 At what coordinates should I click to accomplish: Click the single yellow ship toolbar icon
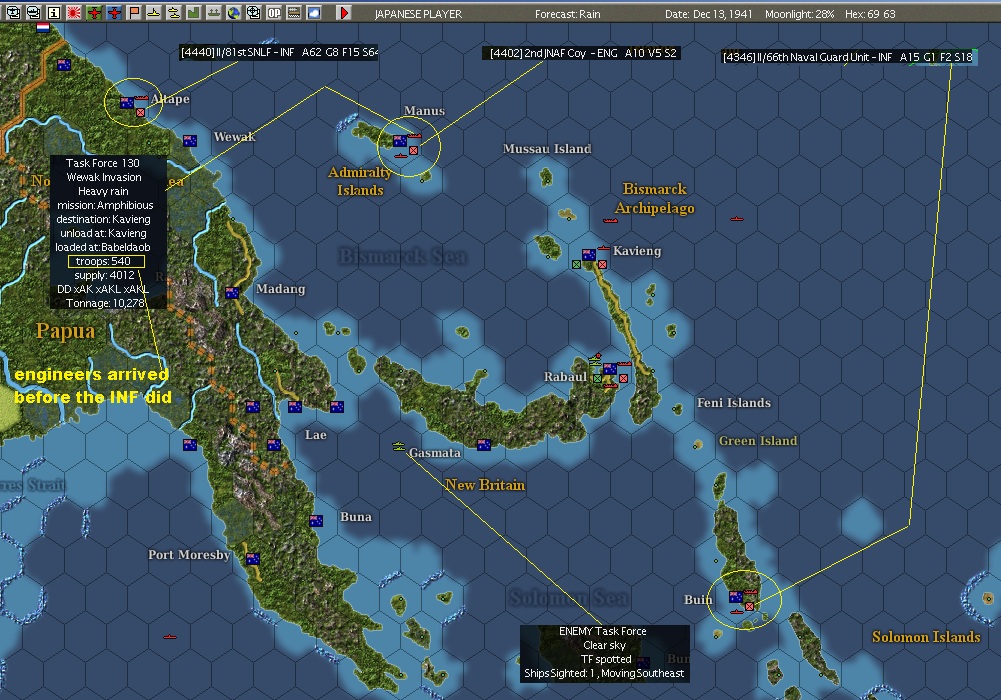tap(154, 12)
